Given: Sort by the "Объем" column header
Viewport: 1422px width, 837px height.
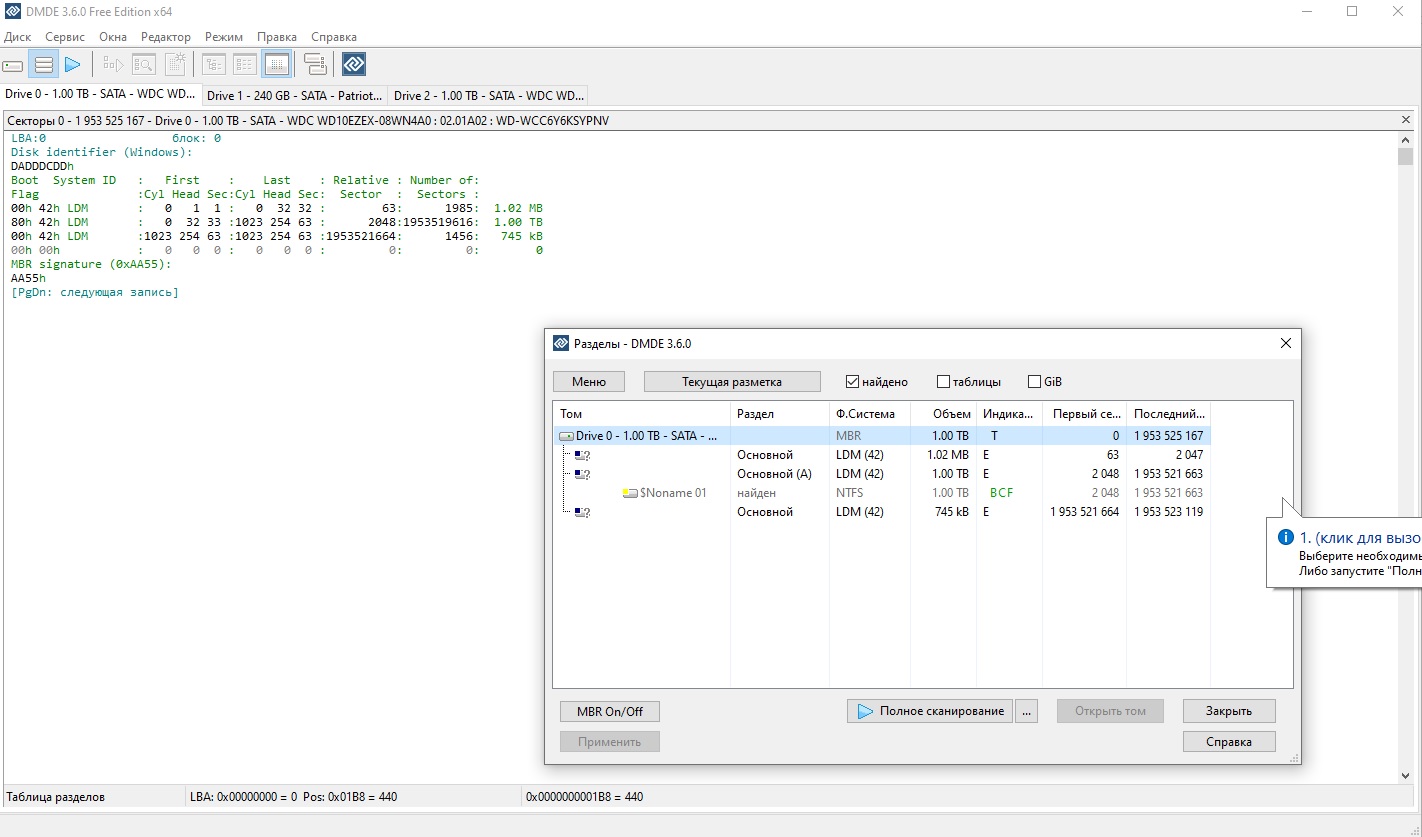Looking at the screenshot, I should coord(951,414).
